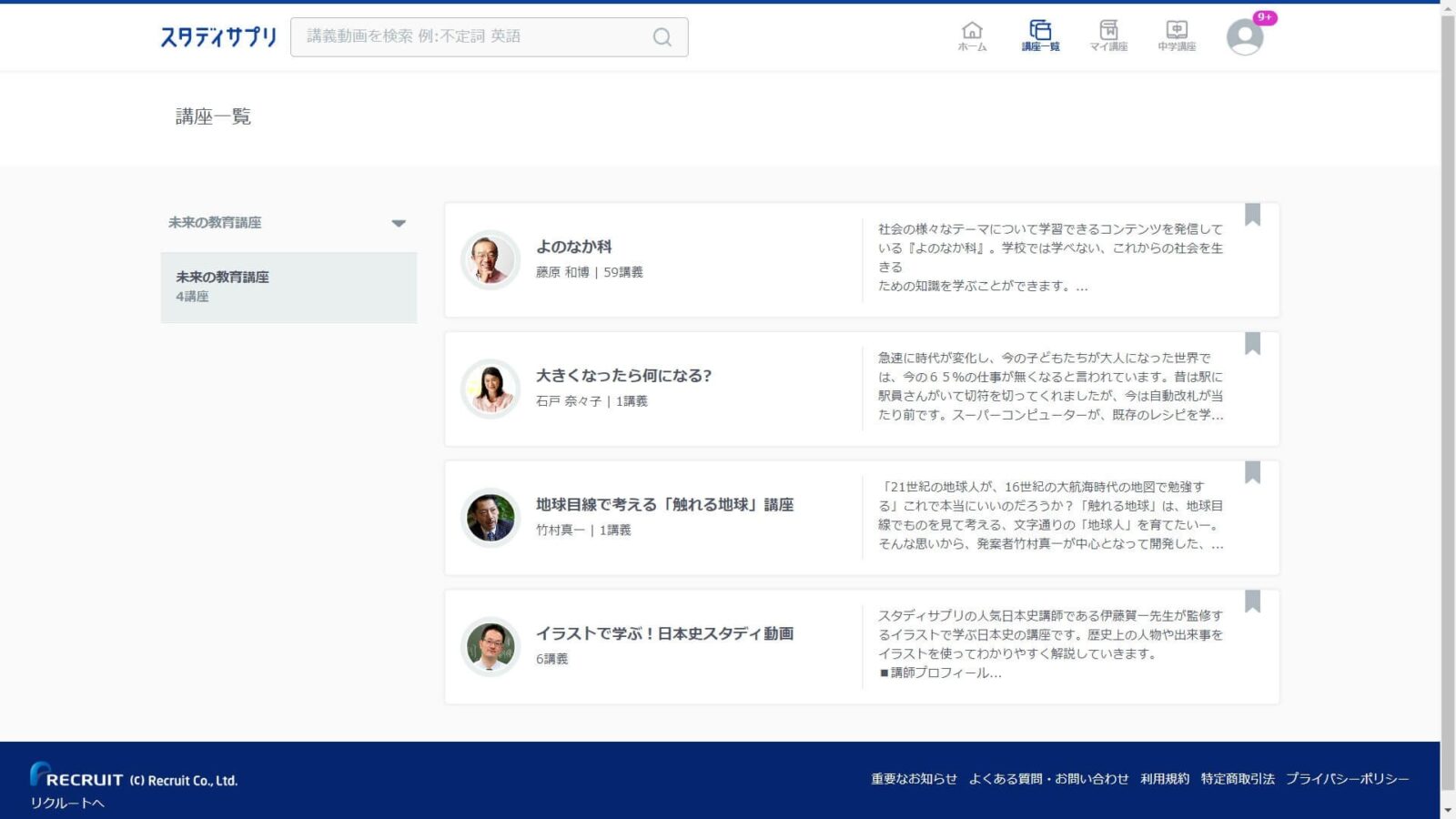Open 中学講座 nav icon
Viewport: 1456px width, 819px height.
[x=1177, y=35]
